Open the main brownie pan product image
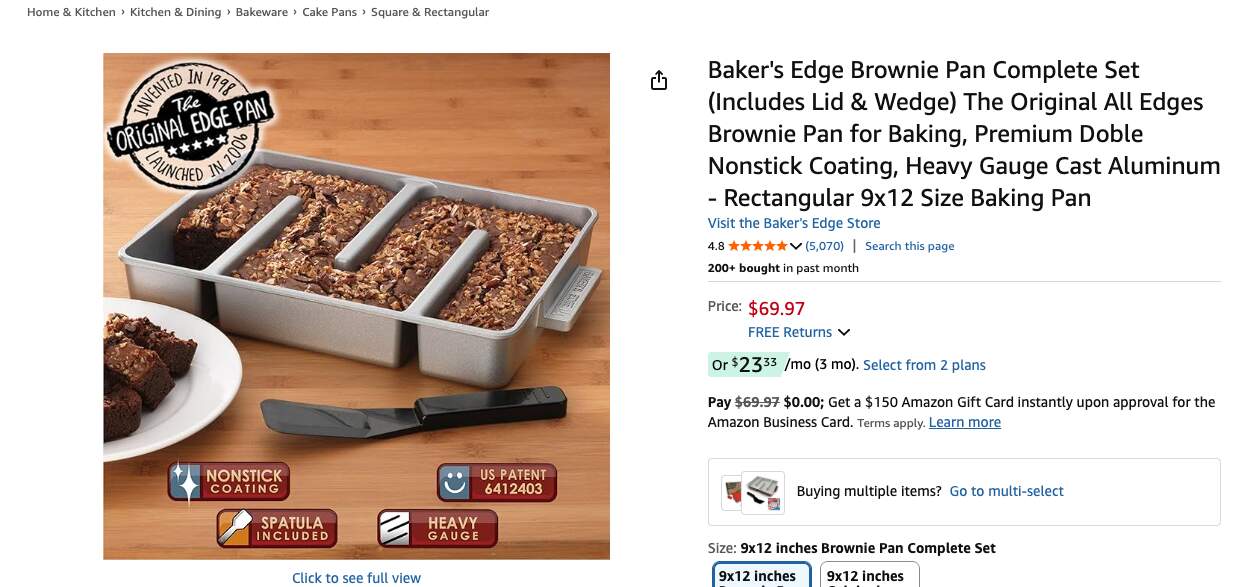The image size is (1242, 587). (x=356, y=306)
